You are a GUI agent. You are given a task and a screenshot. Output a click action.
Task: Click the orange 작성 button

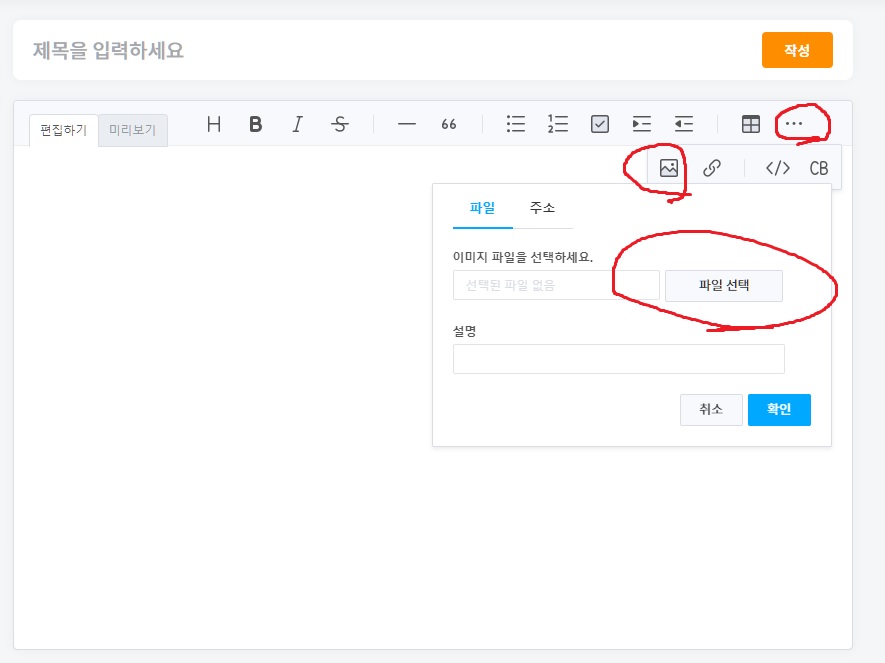click(797, 50)
